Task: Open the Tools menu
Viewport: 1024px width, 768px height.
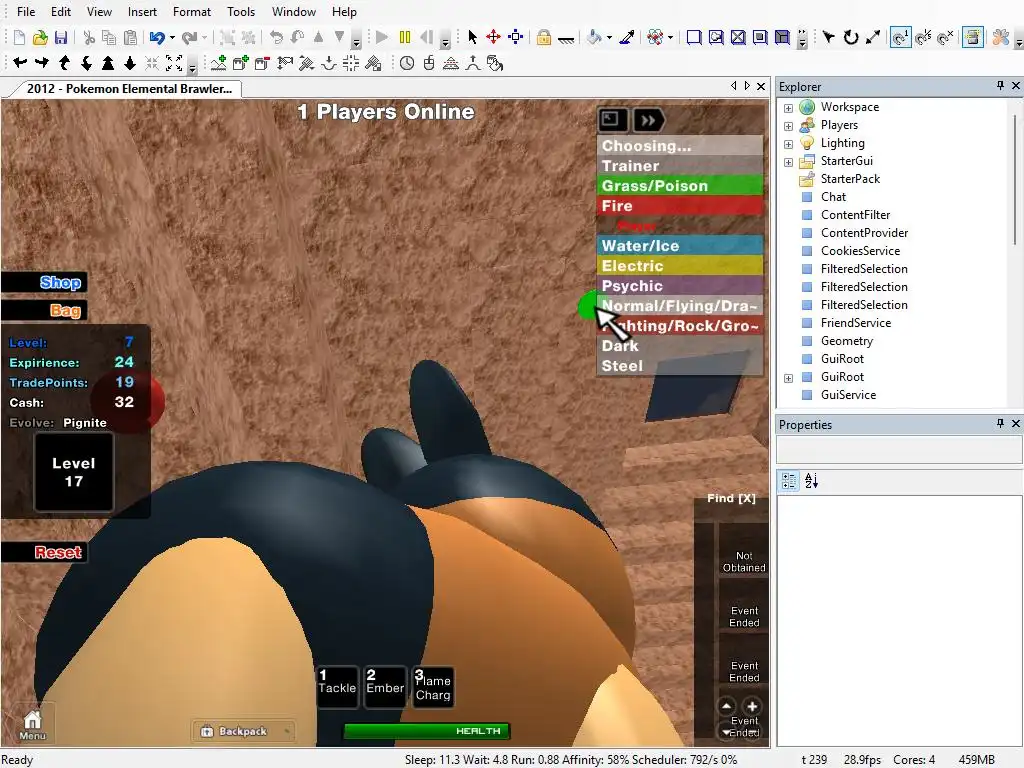Action: click(241, 12)
